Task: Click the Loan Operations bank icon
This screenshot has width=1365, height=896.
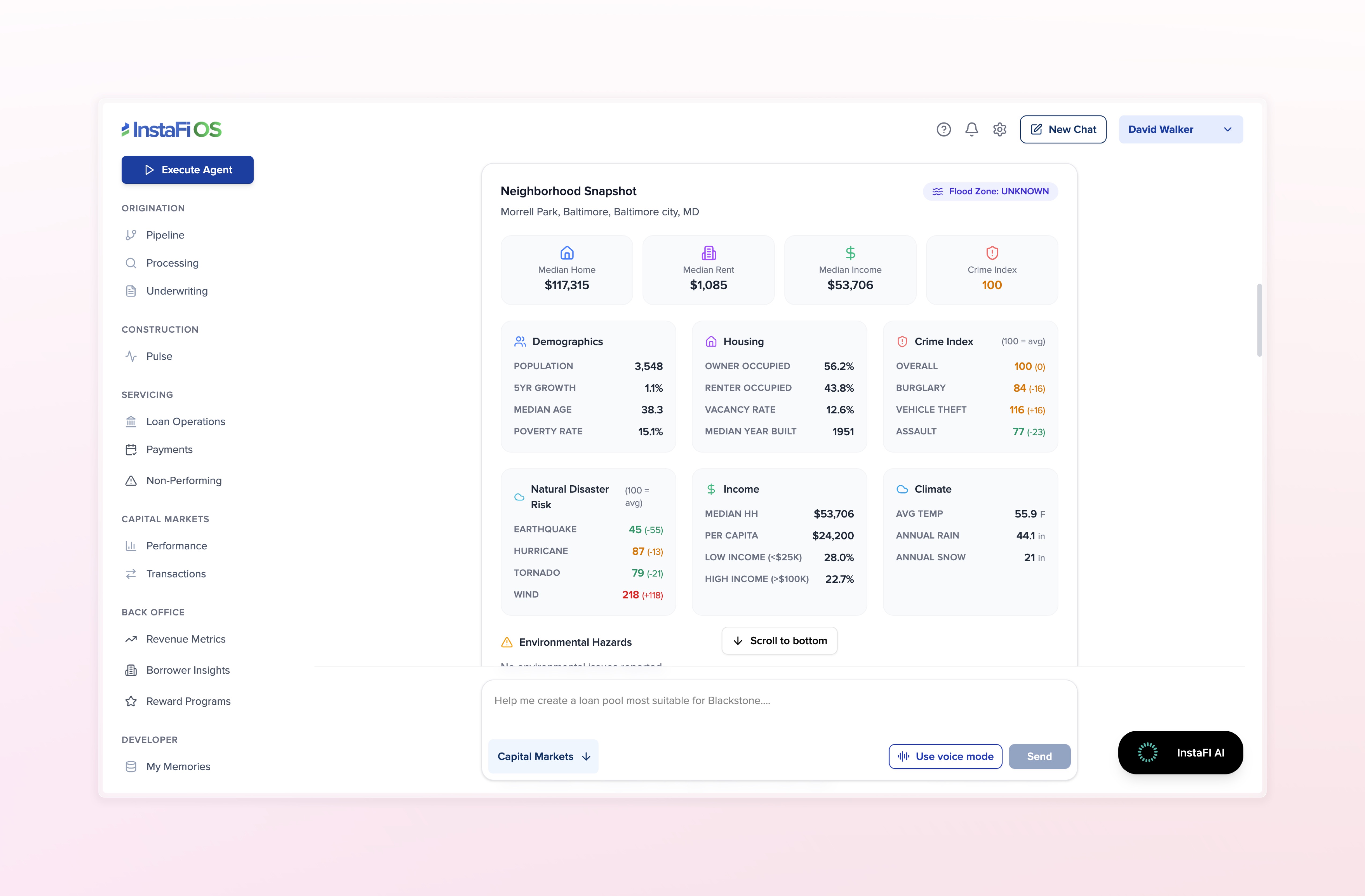Action: click(131, 422)
